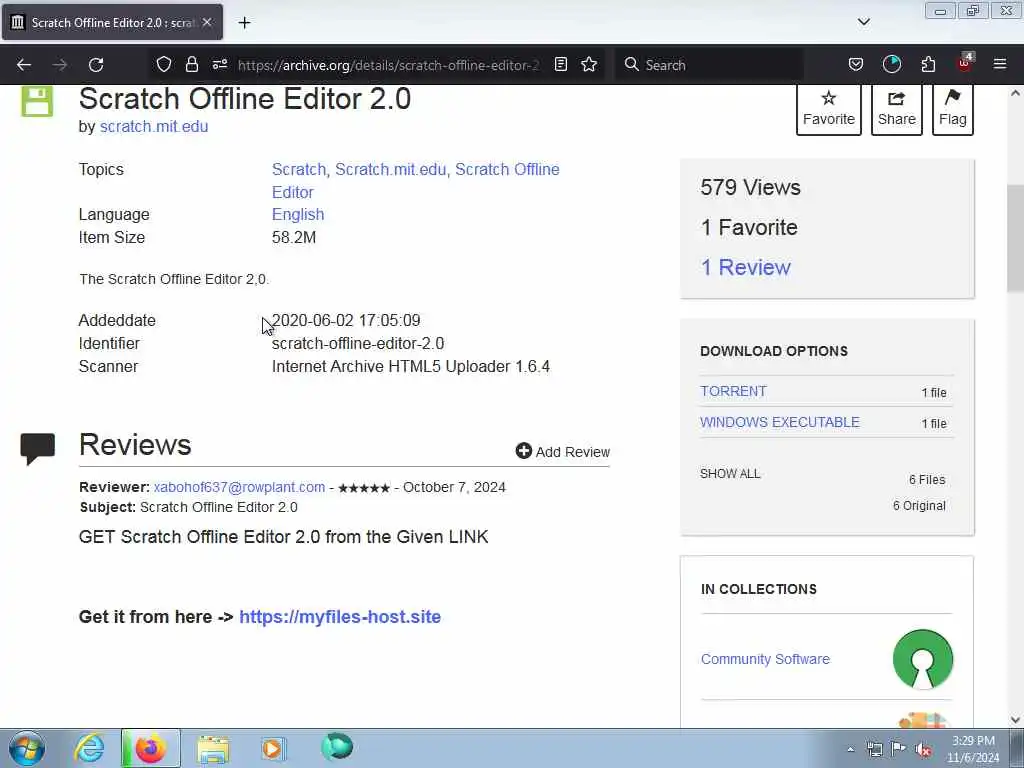This screenshot has height=768, width=1024.
Task: Click the address bar URL field
Action: [388, 65]
